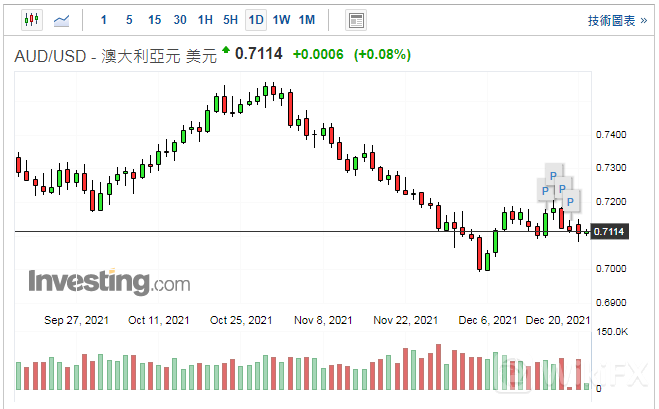Click the topmost P pattern marker

click(x=552, y=172)
